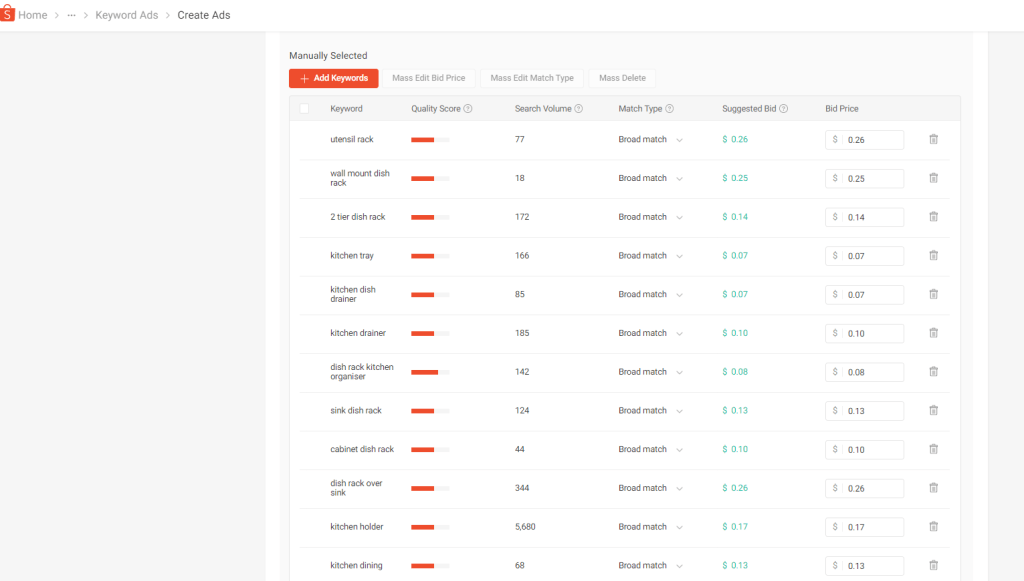Click the Suggested Bid help icon
1024x581 pixels.
coord(784,109)
